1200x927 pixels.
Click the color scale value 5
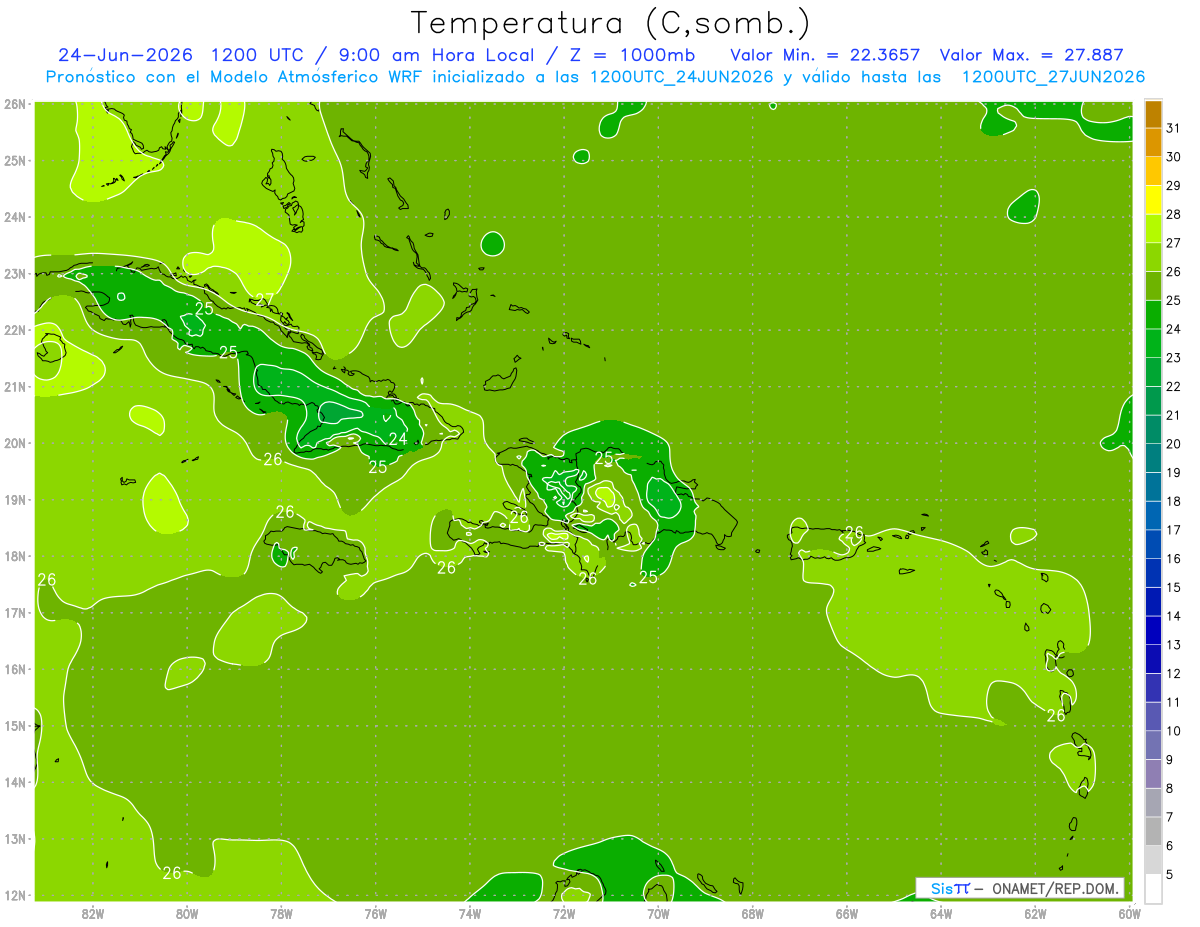coord(1170,874)
